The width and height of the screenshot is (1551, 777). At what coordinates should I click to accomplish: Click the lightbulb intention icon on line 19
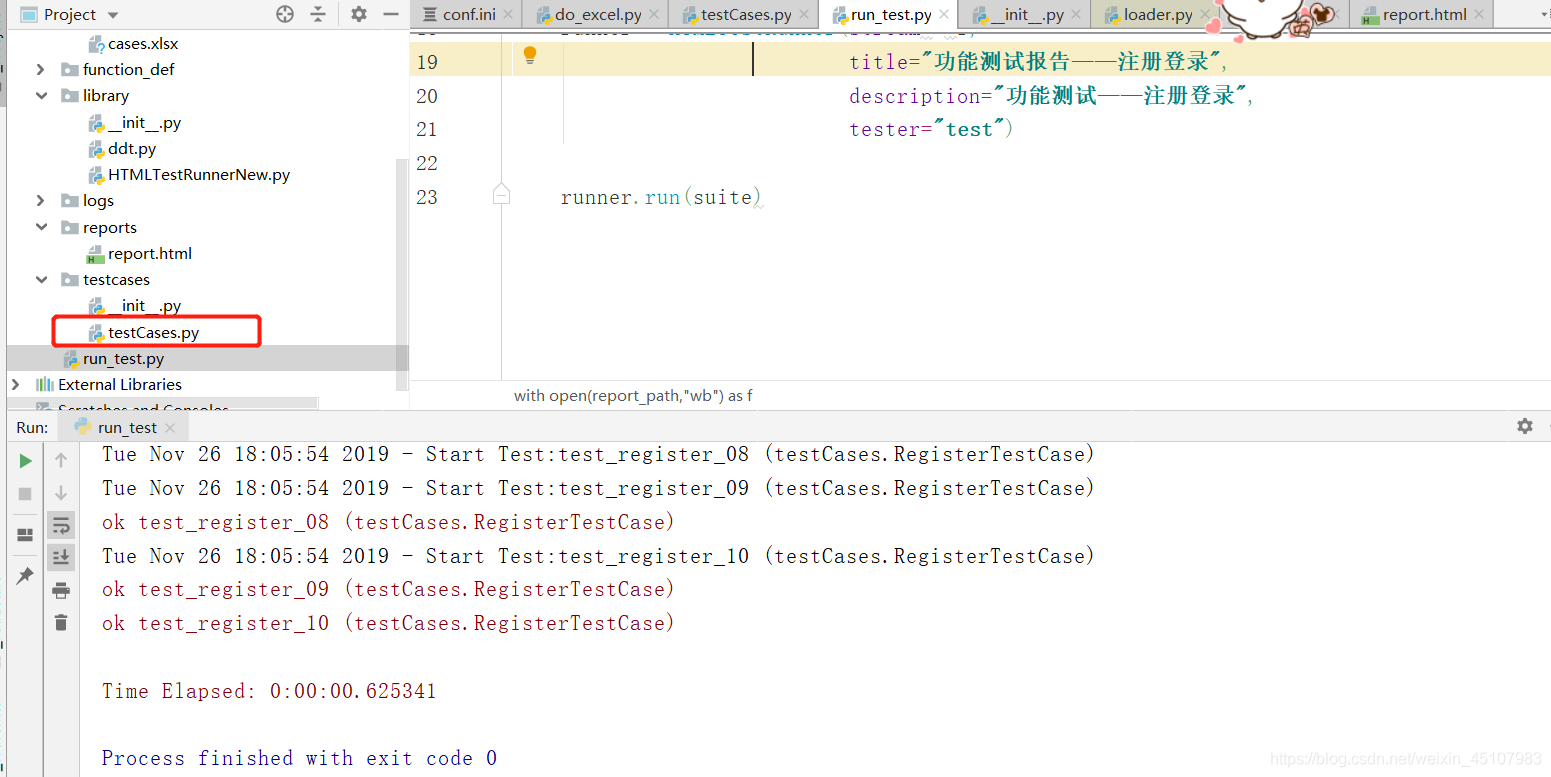(x=530, y=56)
